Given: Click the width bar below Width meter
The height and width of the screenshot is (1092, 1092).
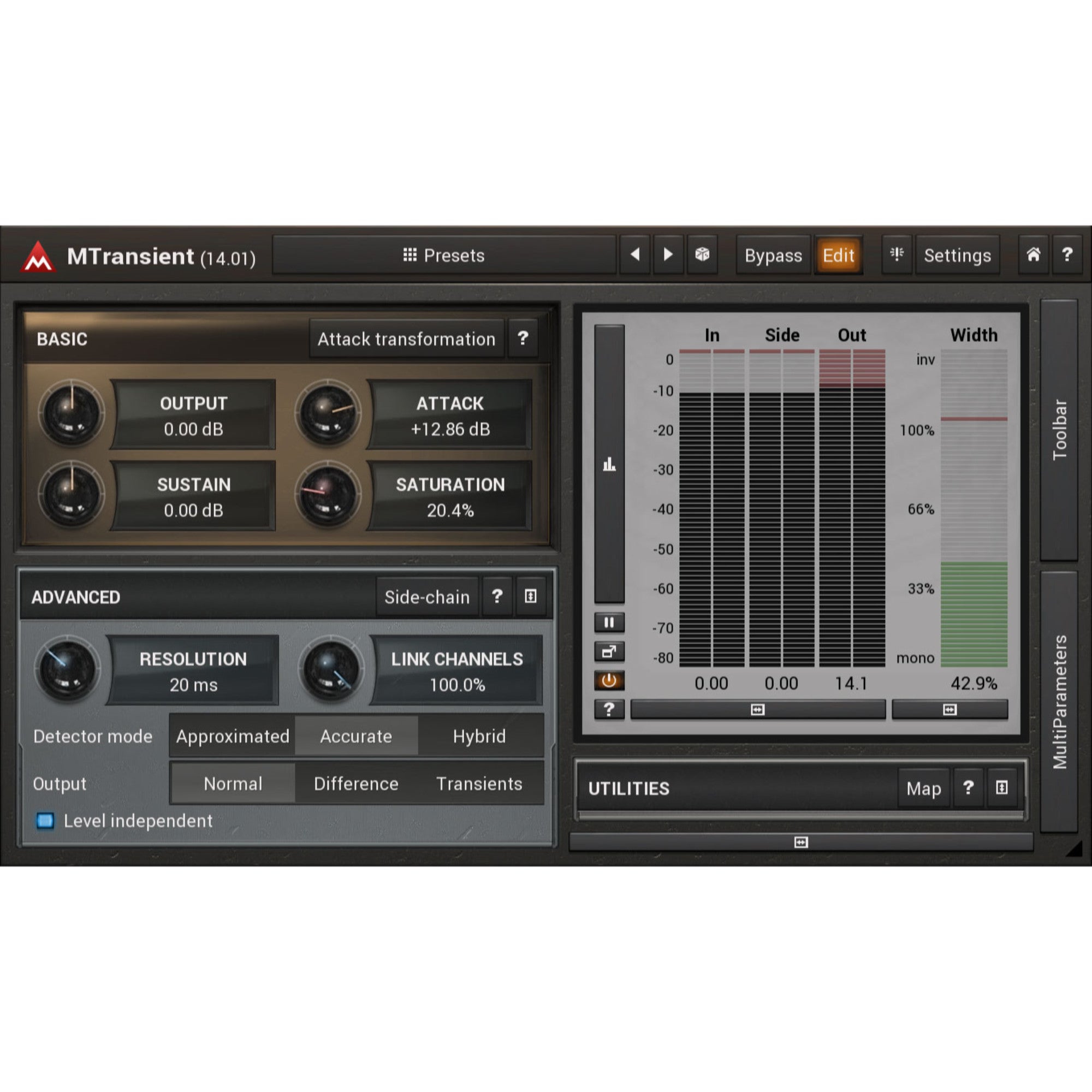Looking at the screenshot, I should (949, 709).
